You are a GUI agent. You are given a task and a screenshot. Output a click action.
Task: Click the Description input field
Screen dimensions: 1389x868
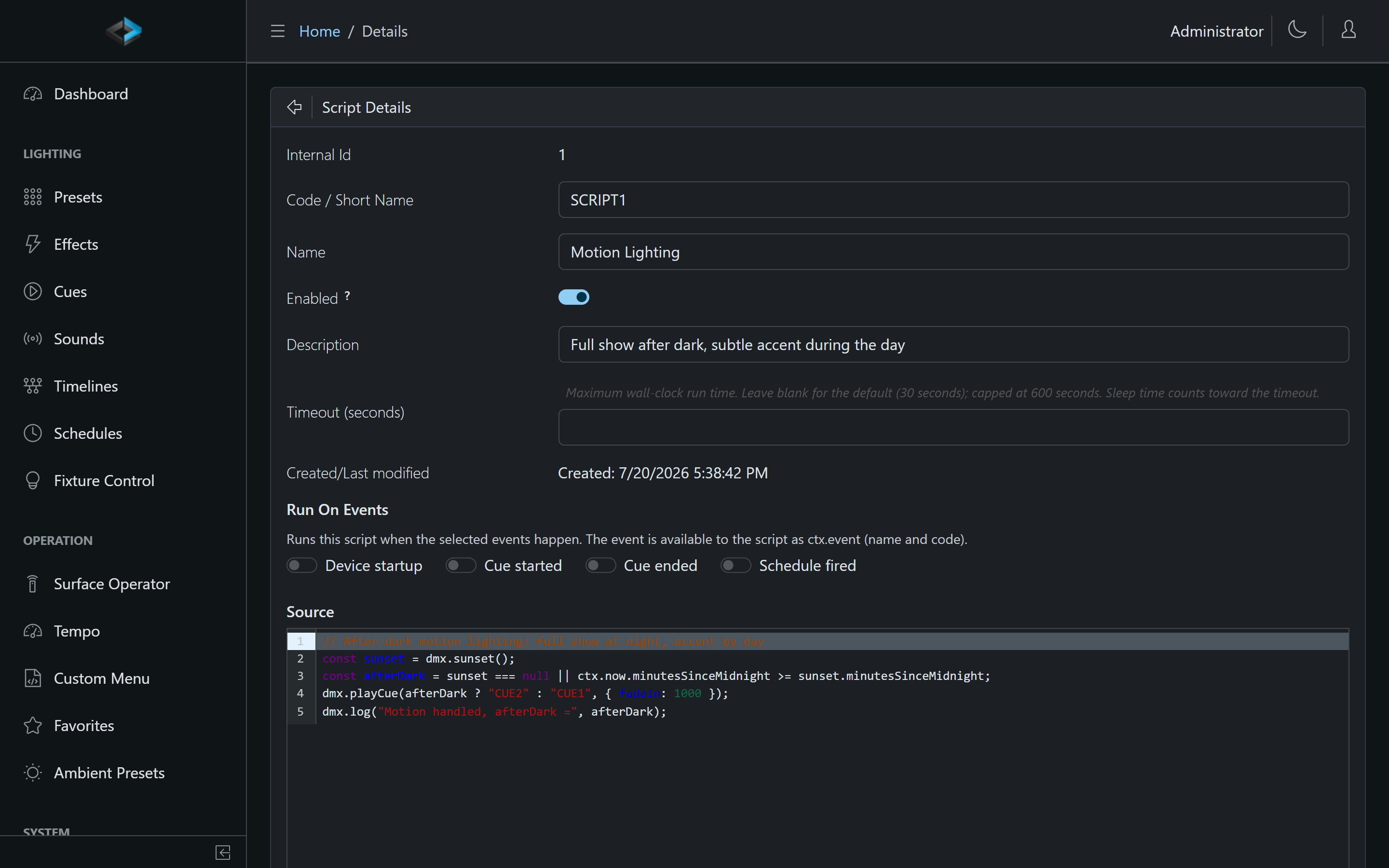coord(953,344)
